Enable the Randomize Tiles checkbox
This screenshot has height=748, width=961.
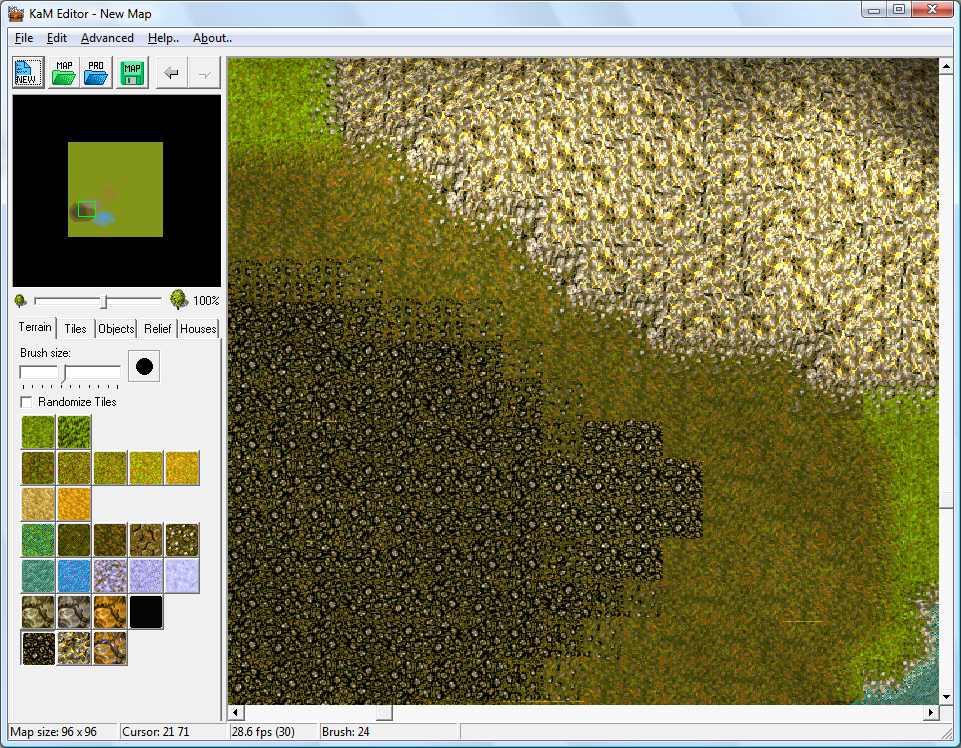(26, 402)
